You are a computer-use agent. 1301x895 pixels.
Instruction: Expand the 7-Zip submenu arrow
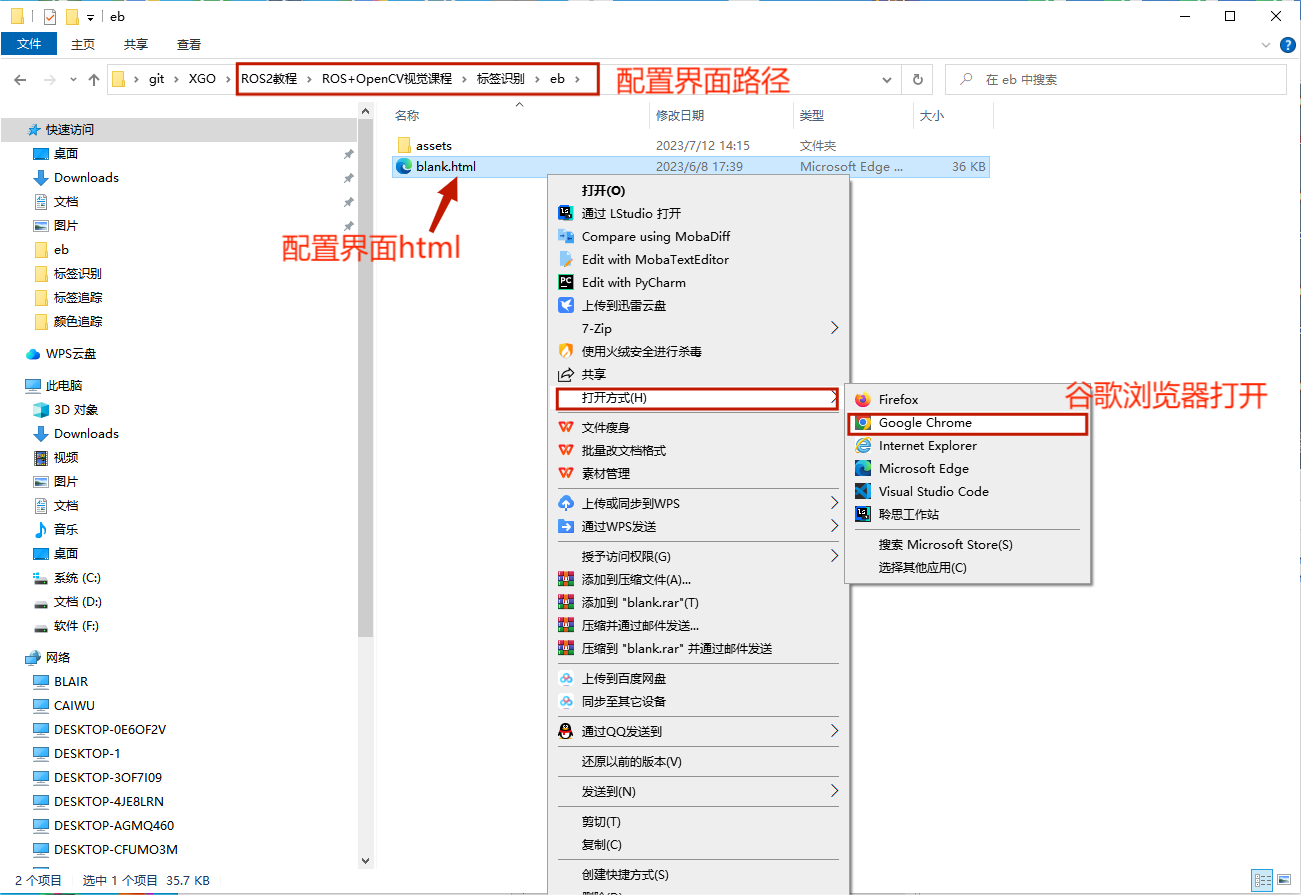(834, 329)
